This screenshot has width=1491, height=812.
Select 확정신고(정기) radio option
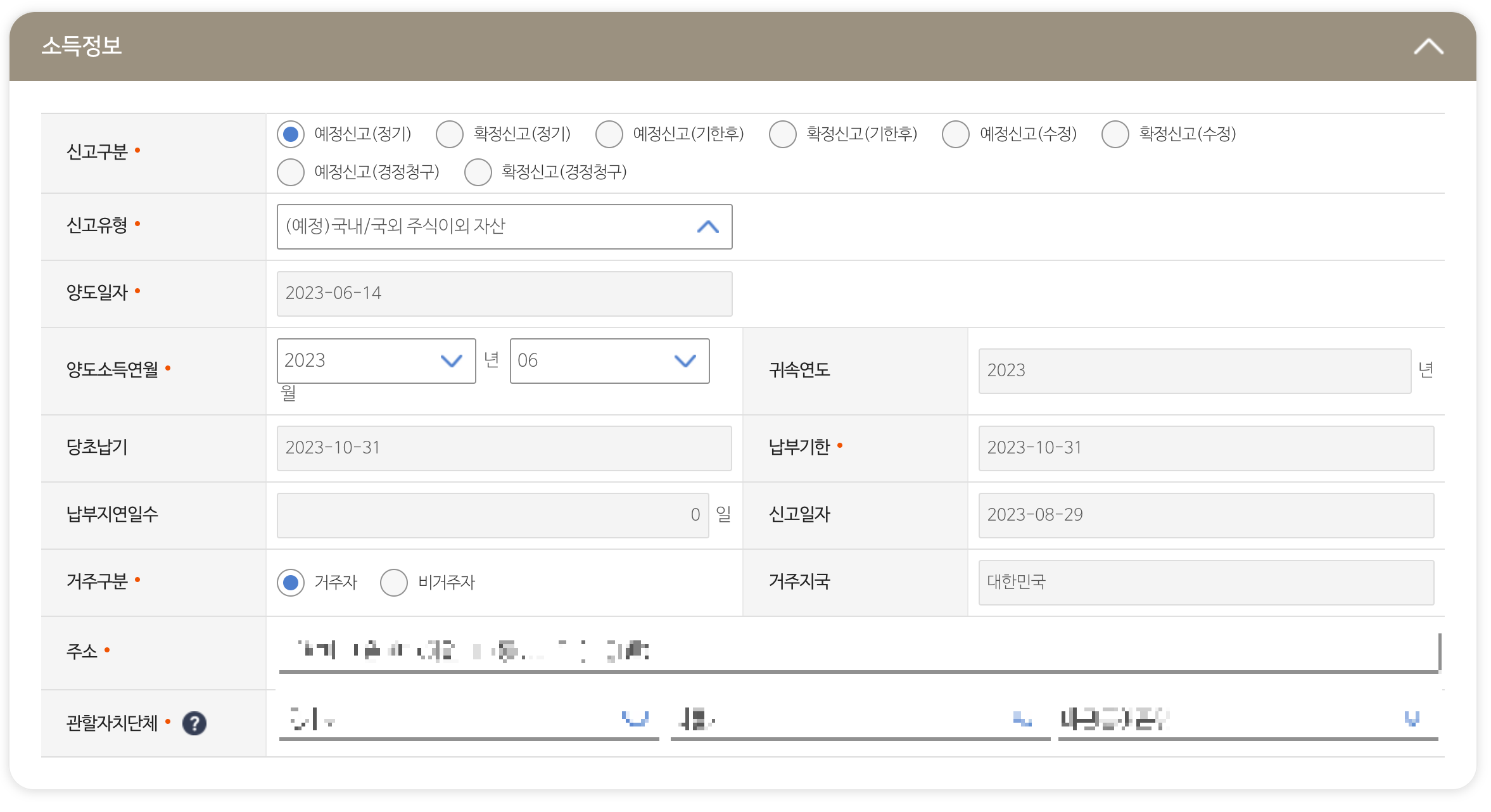coord(450,134)
